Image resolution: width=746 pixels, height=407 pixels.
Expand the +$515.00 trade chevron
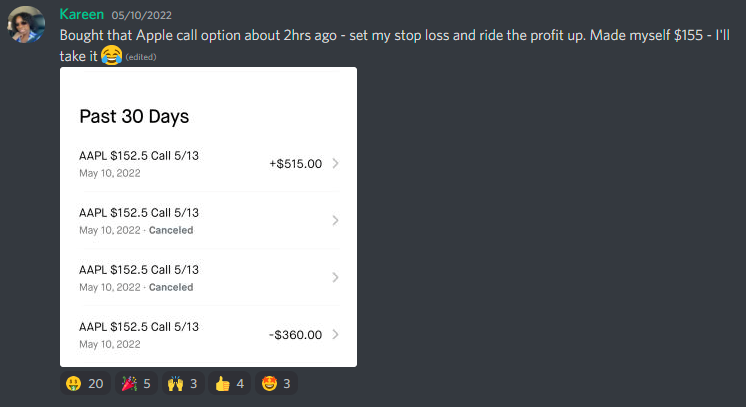click(335, 163)
